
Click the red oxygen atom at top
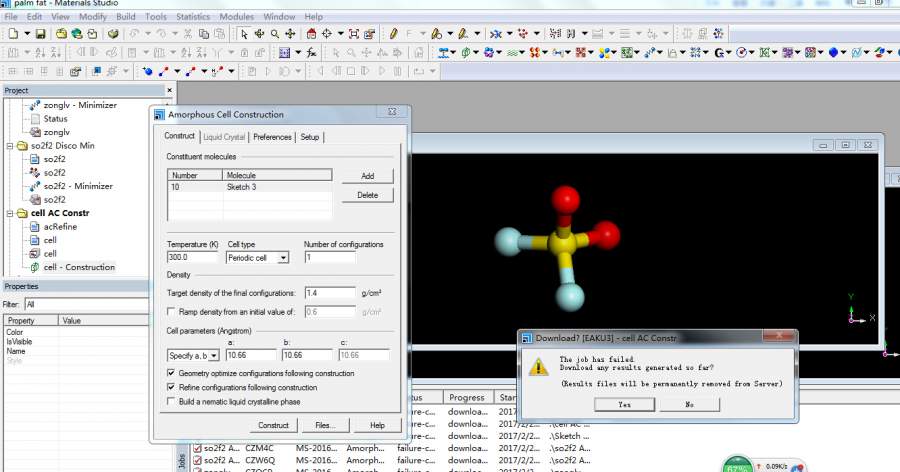tap(564, 202)
